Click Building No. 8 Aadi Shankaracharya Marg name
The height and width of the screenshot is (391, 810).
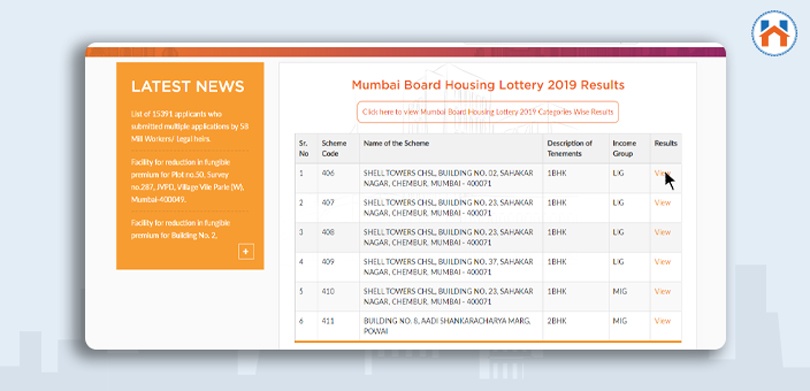[447, 326]
